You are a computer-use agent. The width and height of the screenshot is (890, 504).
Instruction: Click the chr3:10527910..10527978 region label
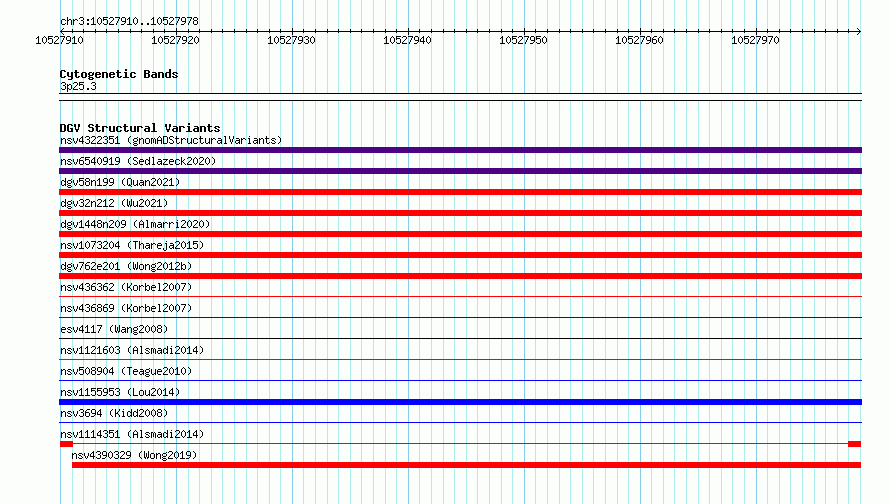point(129,22)
